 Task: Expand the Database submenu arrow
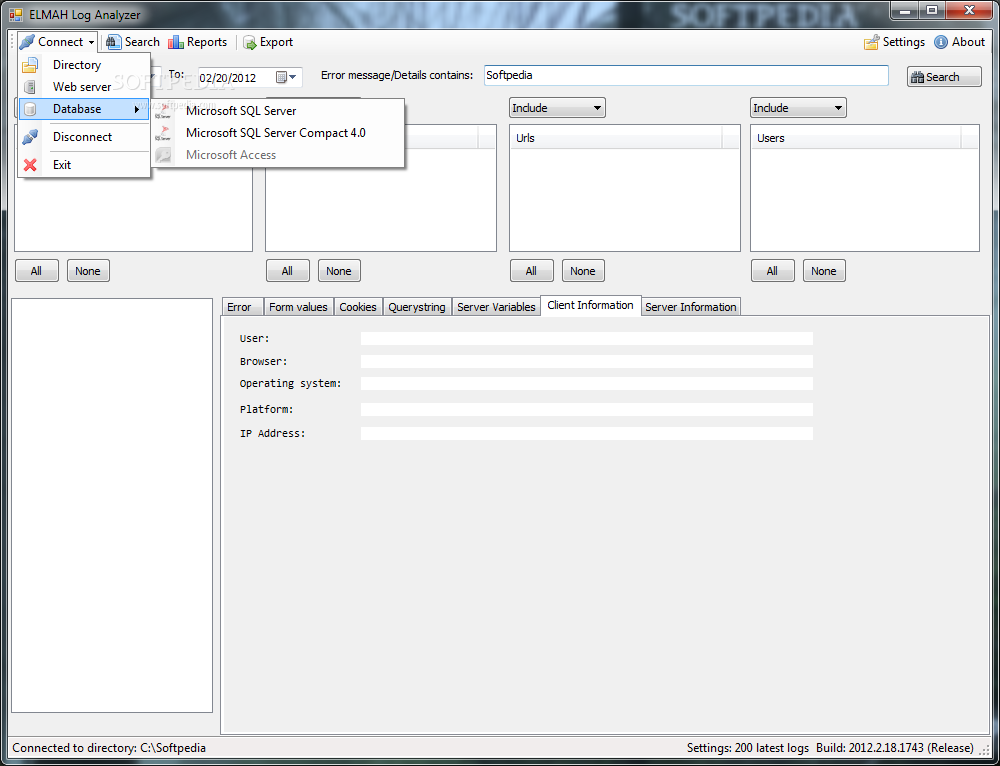coord(136,110)
